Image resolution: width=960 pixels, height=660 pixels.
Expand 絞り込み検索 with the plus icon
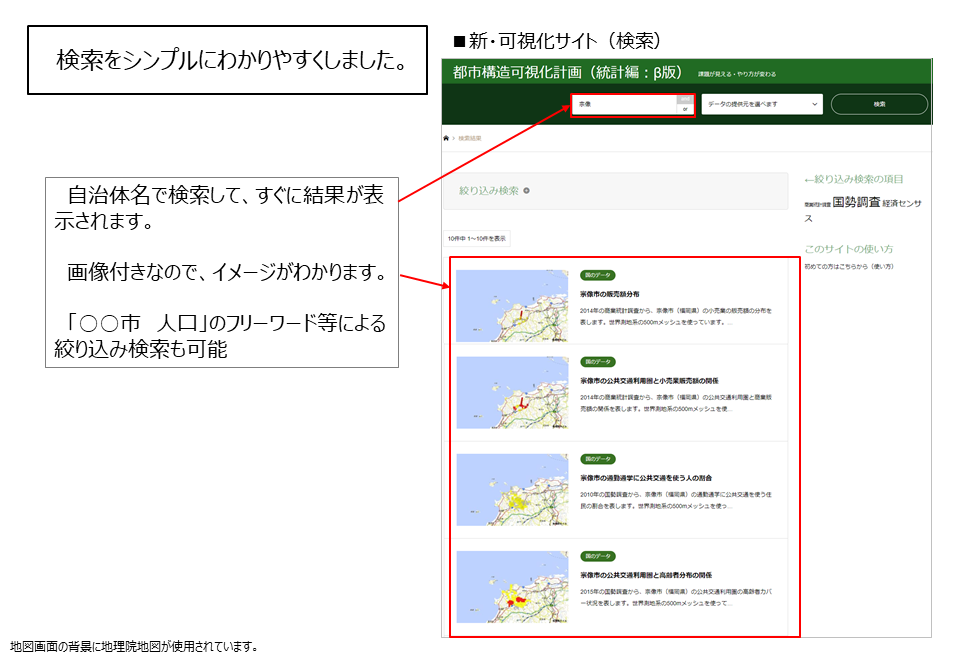[x=527, y=191]
